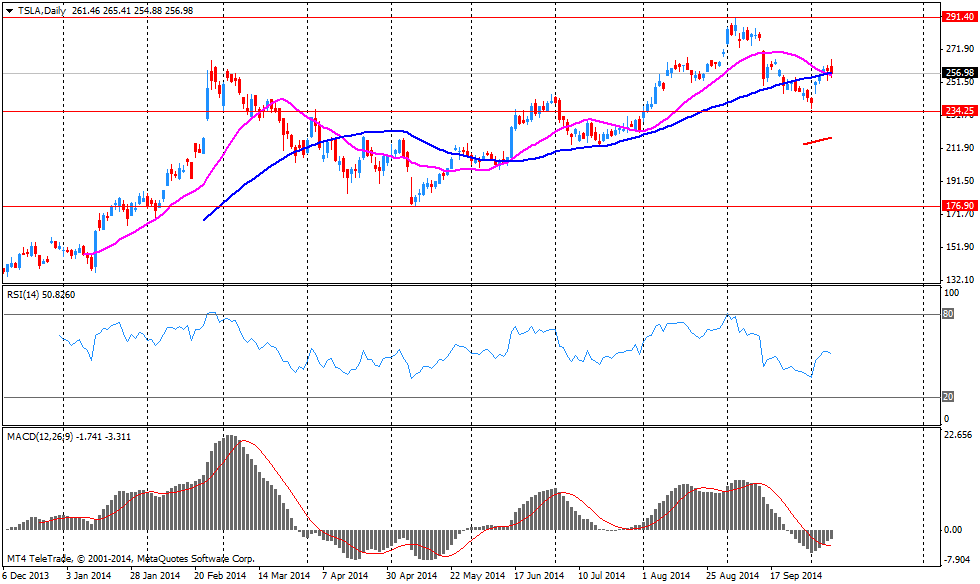Select the 30 Apr 2014 date label
The image size is (980, 584).
coord(411,575)
